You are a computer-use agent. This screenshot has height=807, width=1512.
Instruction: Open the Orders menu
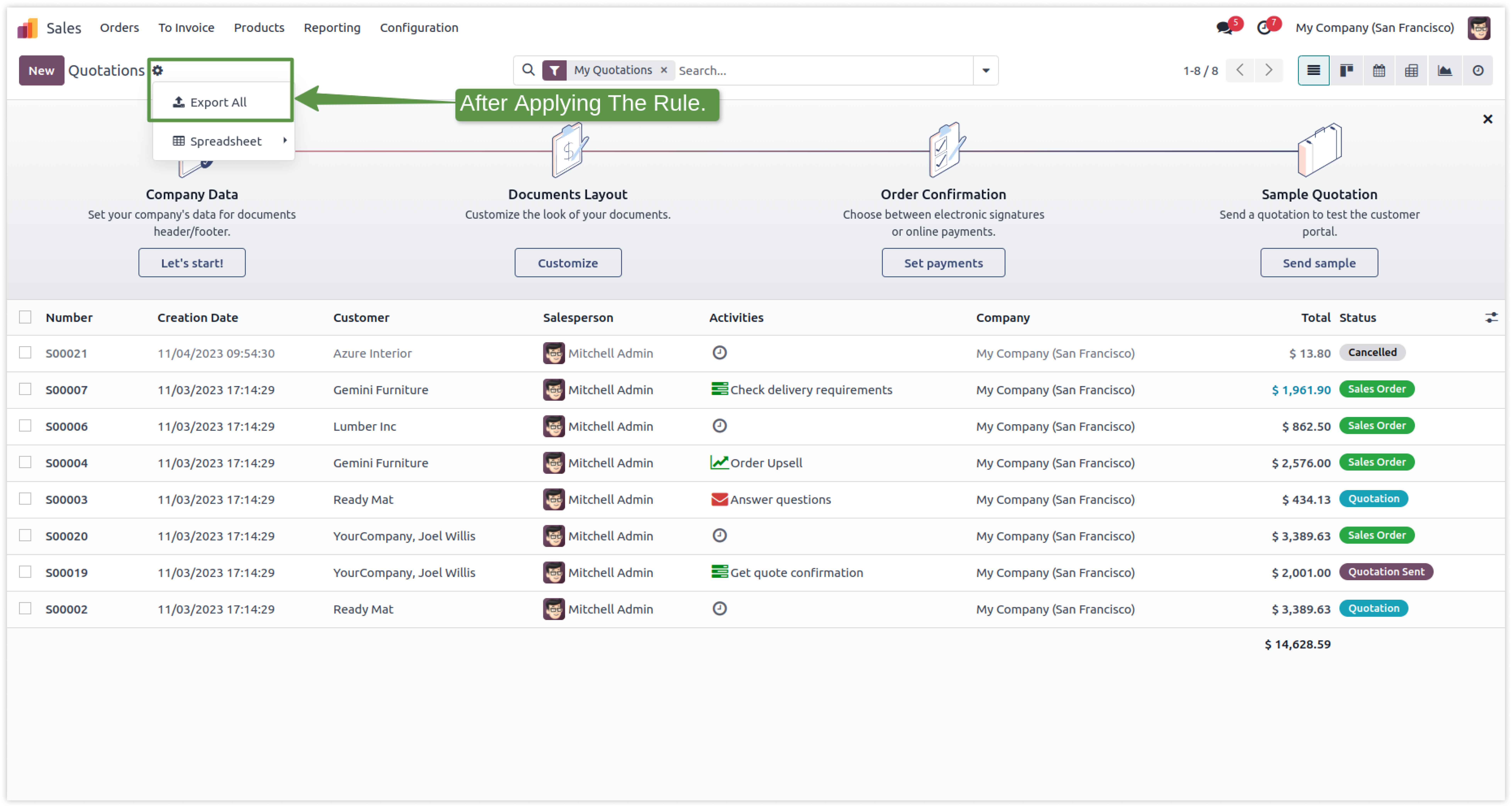point(119,28)
